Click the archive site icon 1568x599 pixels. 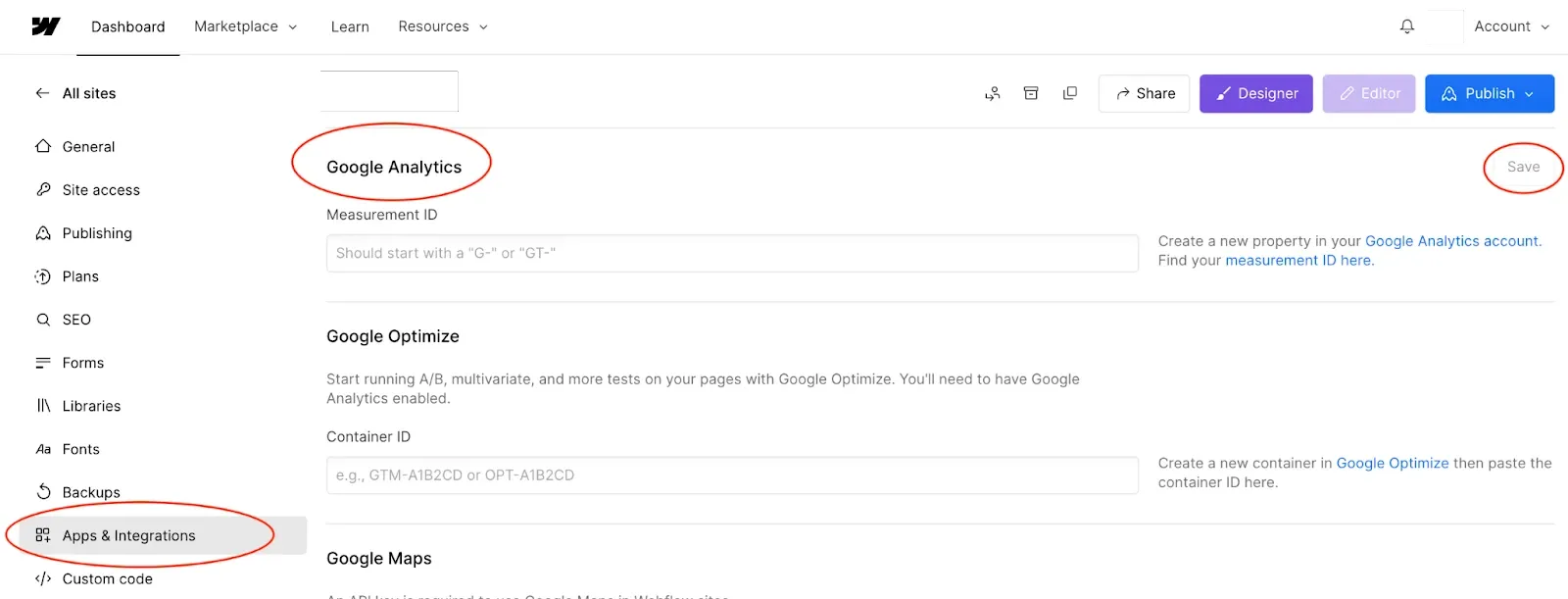click(x=1031, y=93)
